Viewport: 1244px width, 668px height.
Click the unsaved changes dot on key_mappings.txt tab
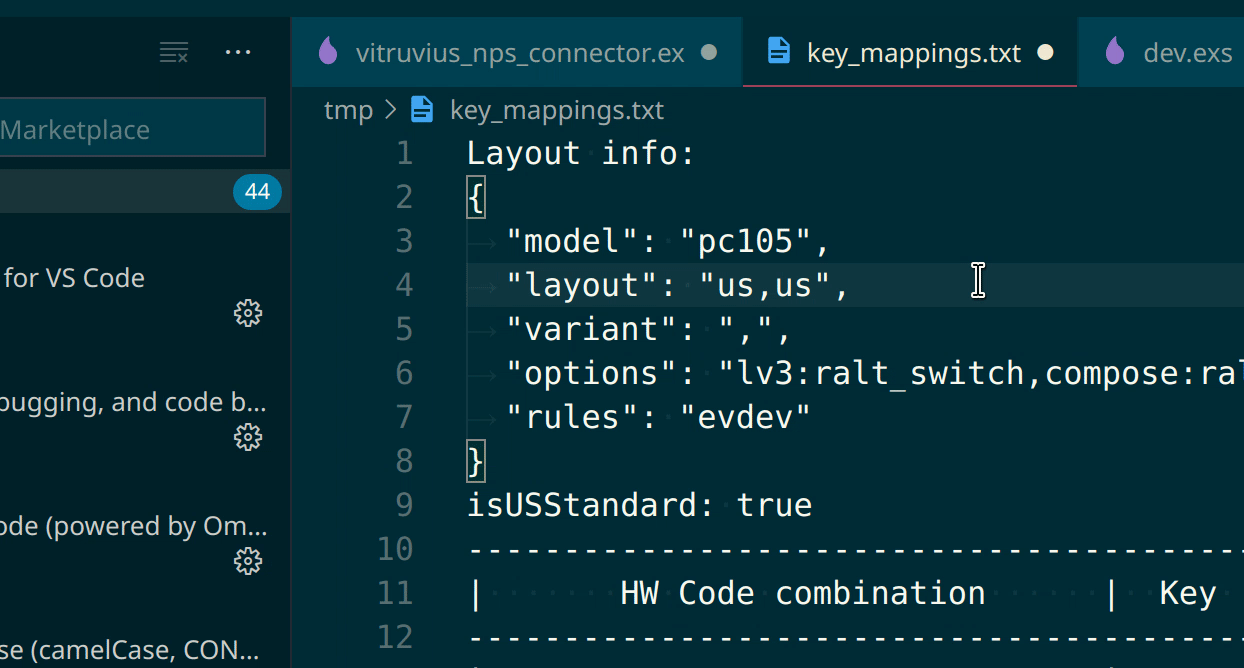[x=1045, y=52]
